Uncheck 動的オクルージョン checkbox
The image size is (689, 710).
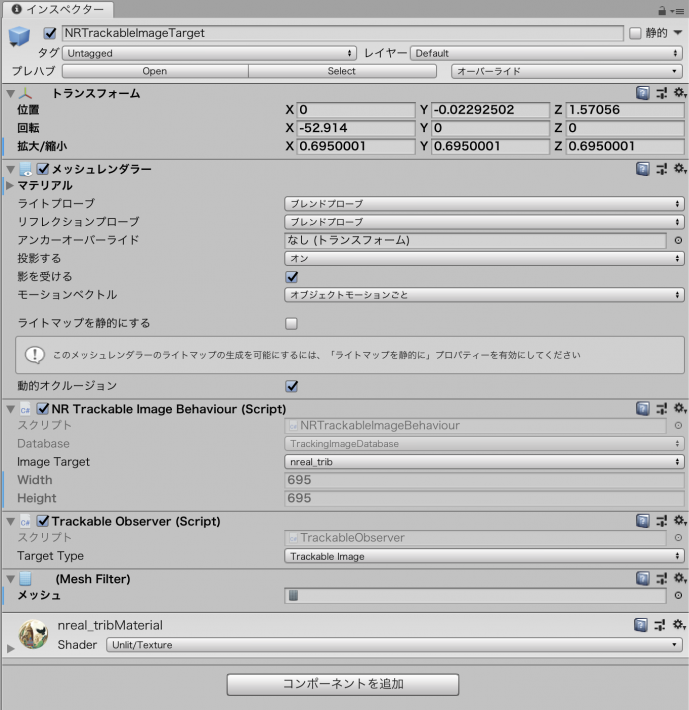point(292,386)
